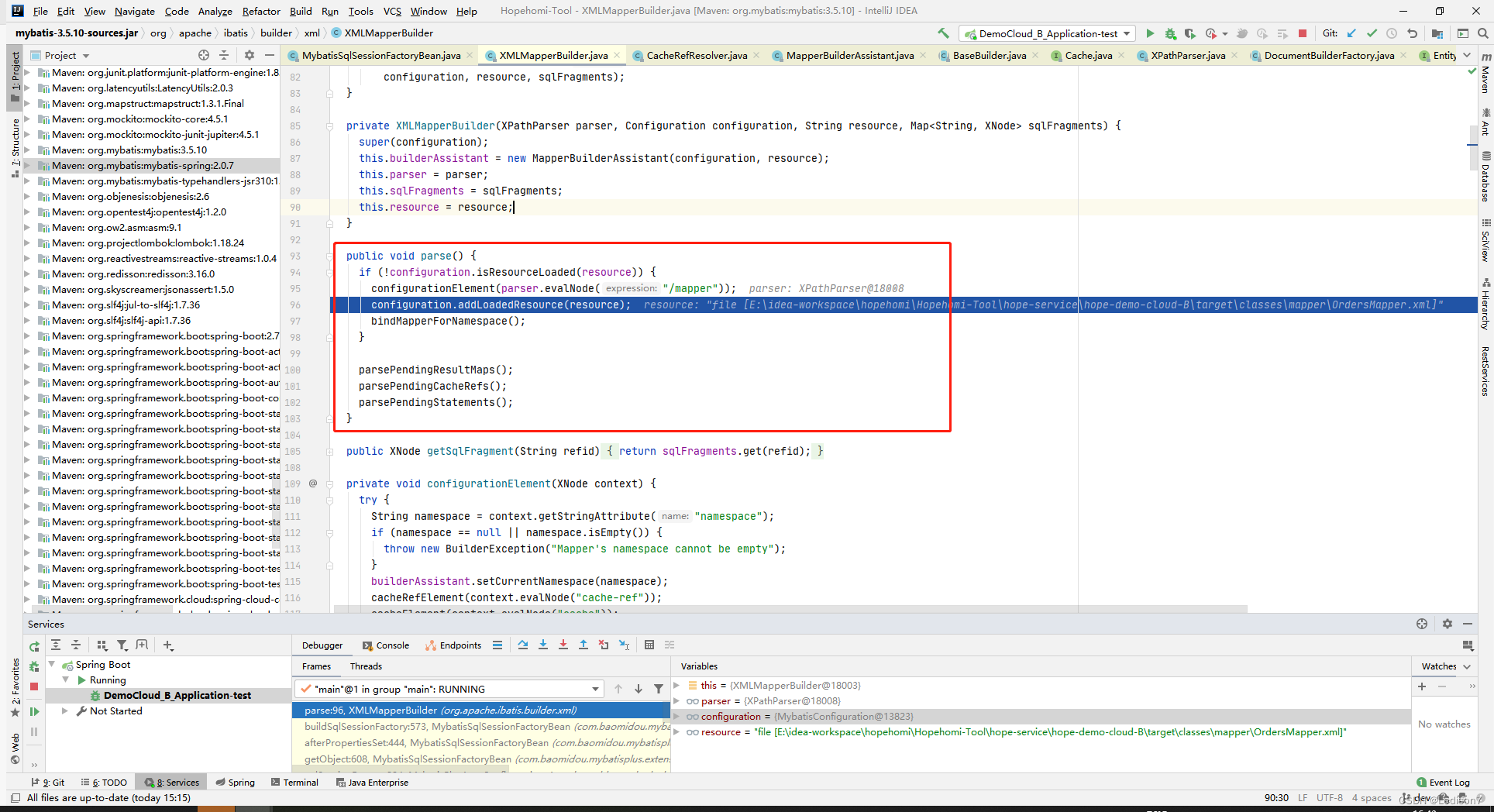Image resolution: width=1494 pixels, height=812 pixels.
Task: Expand the Not Started services node
Action: (x=65, y=711)
